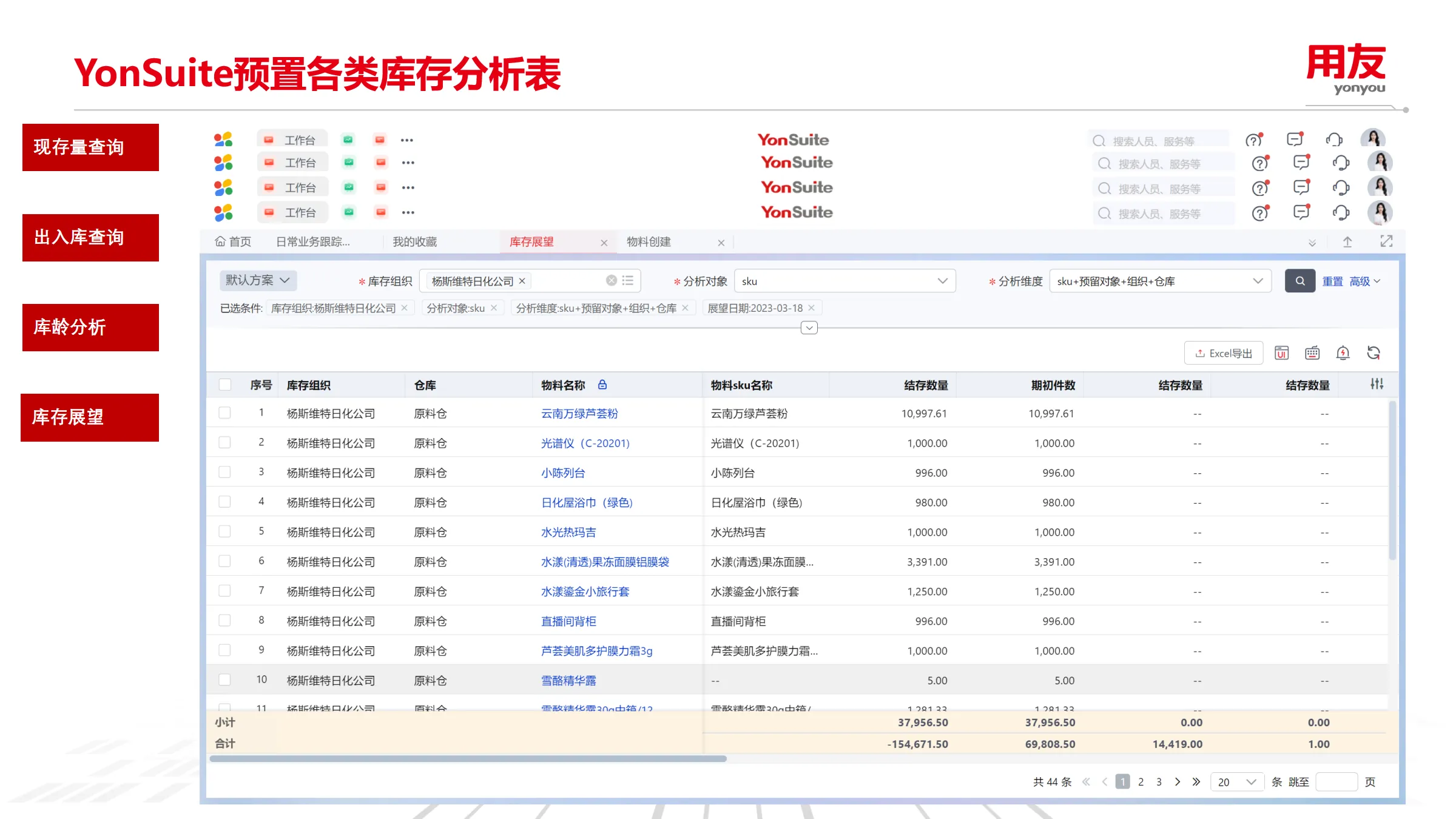The width and height of the screenshot is (1456, 819).
Task: Expand the 高级 options
Action: pyautogui.click(x=1365, y=281)
